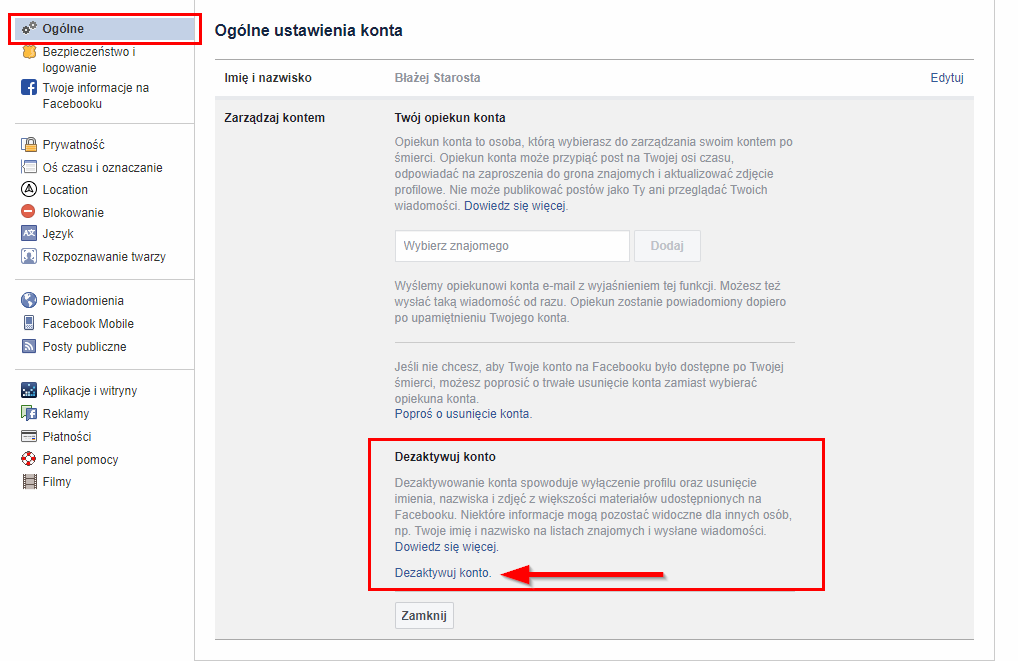Click the Dezaktywuj konto bold heading
Image resolution: width=1018 pixels, height=661 pixels.
click(445, 457)
